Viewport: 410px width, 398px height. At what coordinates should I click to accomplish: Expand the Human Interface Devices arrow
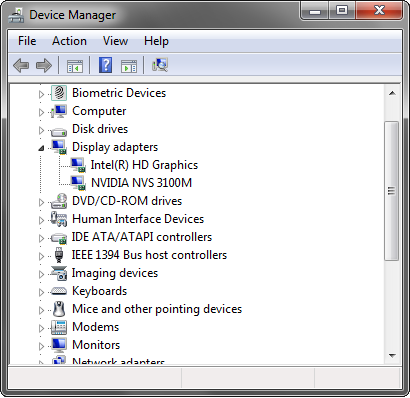pos(41,220)
